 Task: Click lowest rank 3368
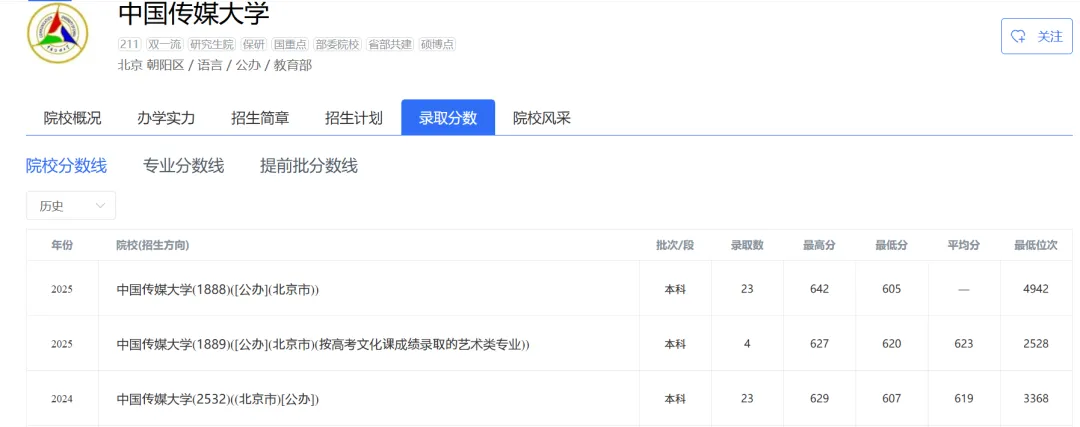(1036, 399)
